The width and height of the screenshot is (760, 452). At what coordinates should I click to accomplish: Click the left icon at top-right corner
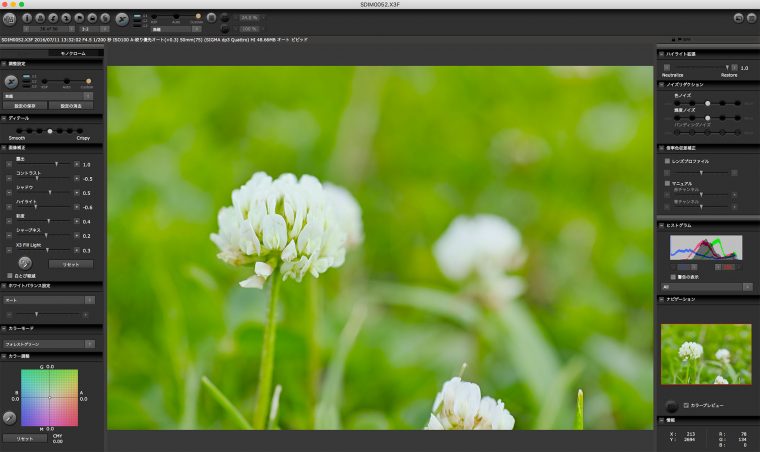tap(738, 18)
